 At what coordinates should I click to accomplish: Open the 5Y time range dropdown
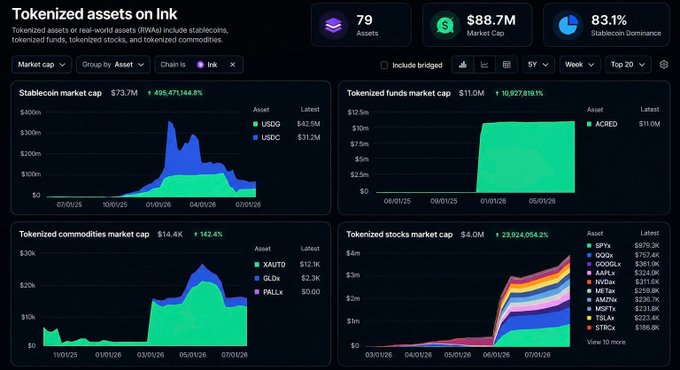(538, 65)
